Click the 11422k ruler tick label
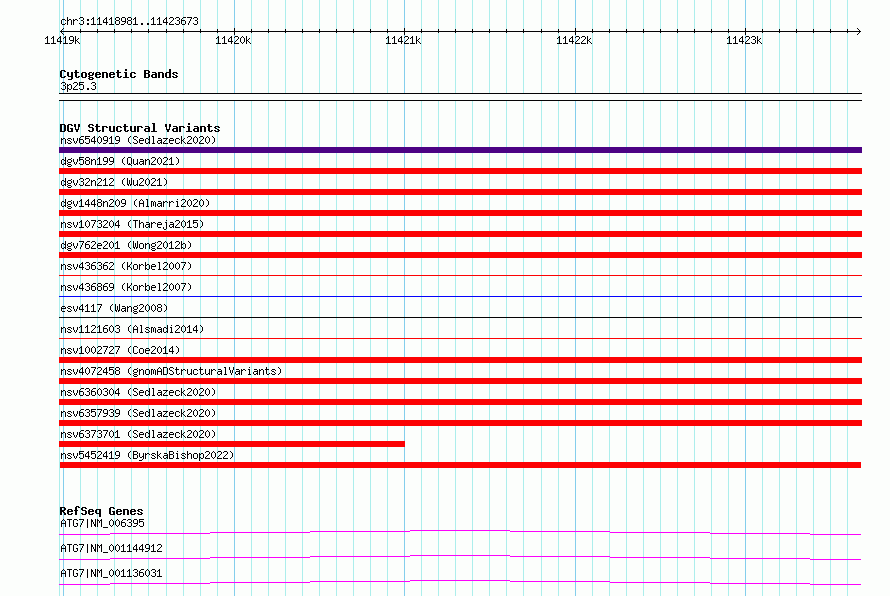Viewport: 890px width, 596px height. click(574, 40)
